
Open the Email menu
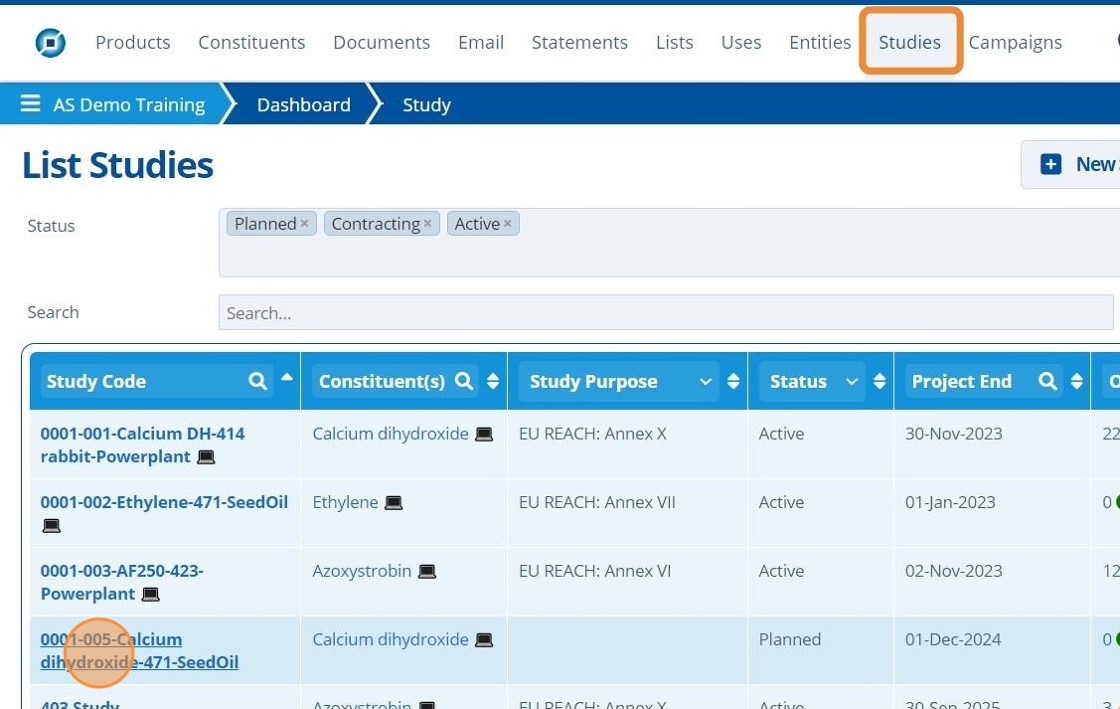click(481, 42)
